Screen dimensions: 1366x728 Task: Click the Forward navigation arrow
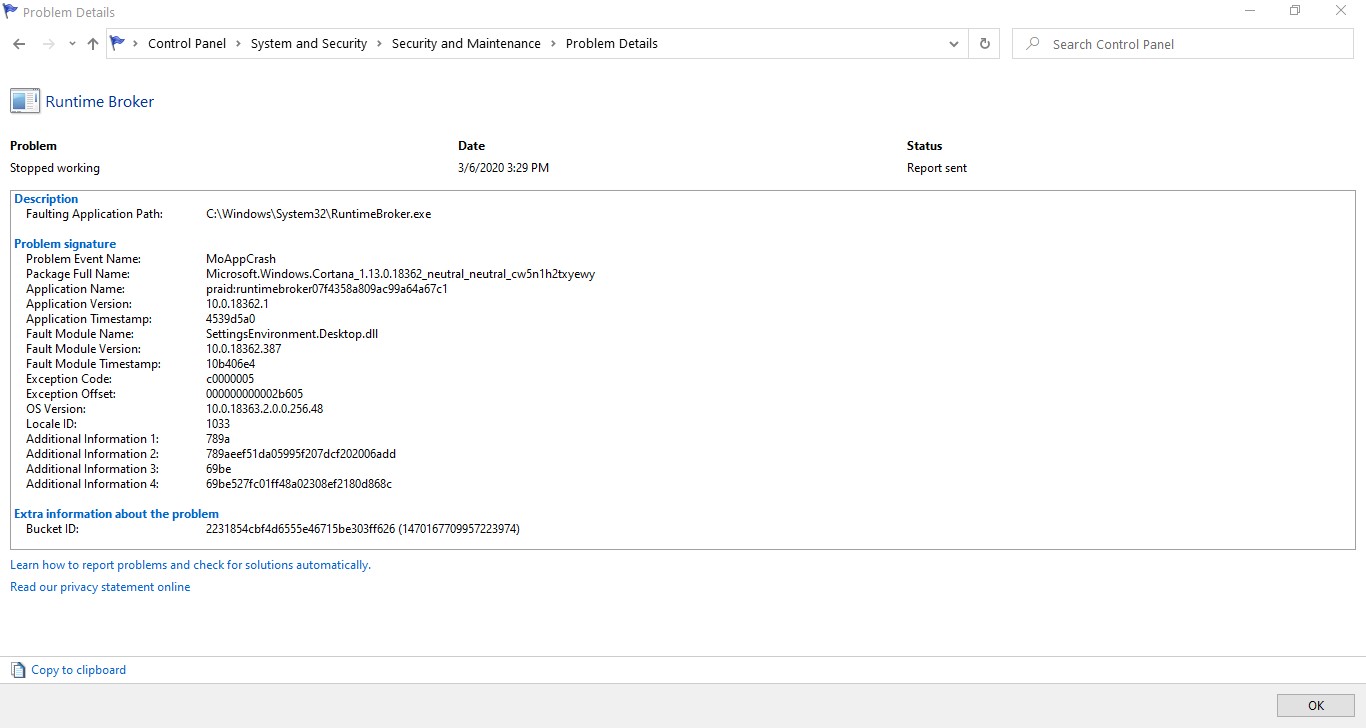(x=48, y=44)
